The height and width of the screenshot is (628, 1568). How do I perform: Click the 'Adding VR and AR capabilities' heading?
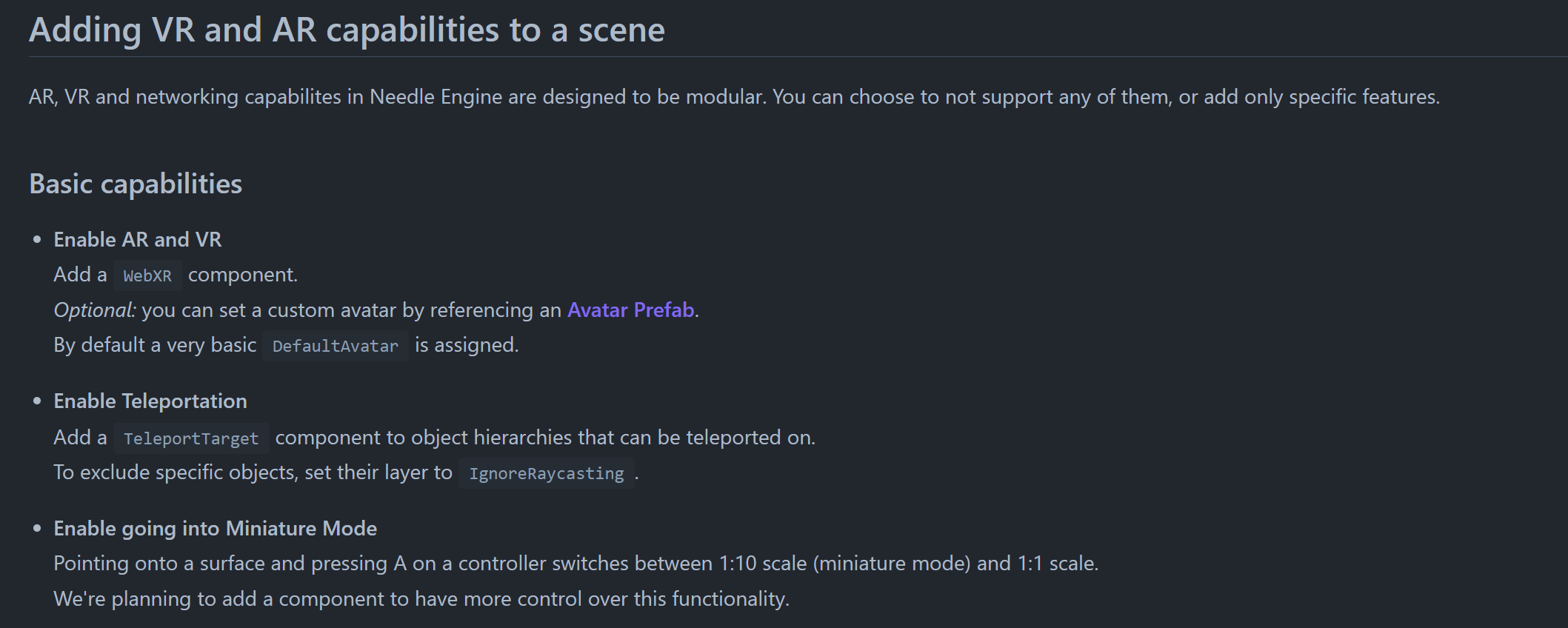(347, 30)
